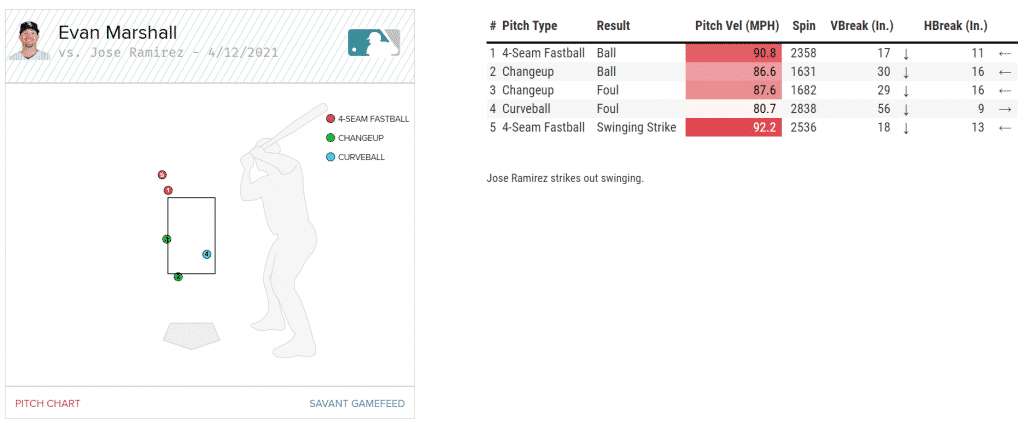Select curveball pitch 4 marker in zone

(206, 254)
